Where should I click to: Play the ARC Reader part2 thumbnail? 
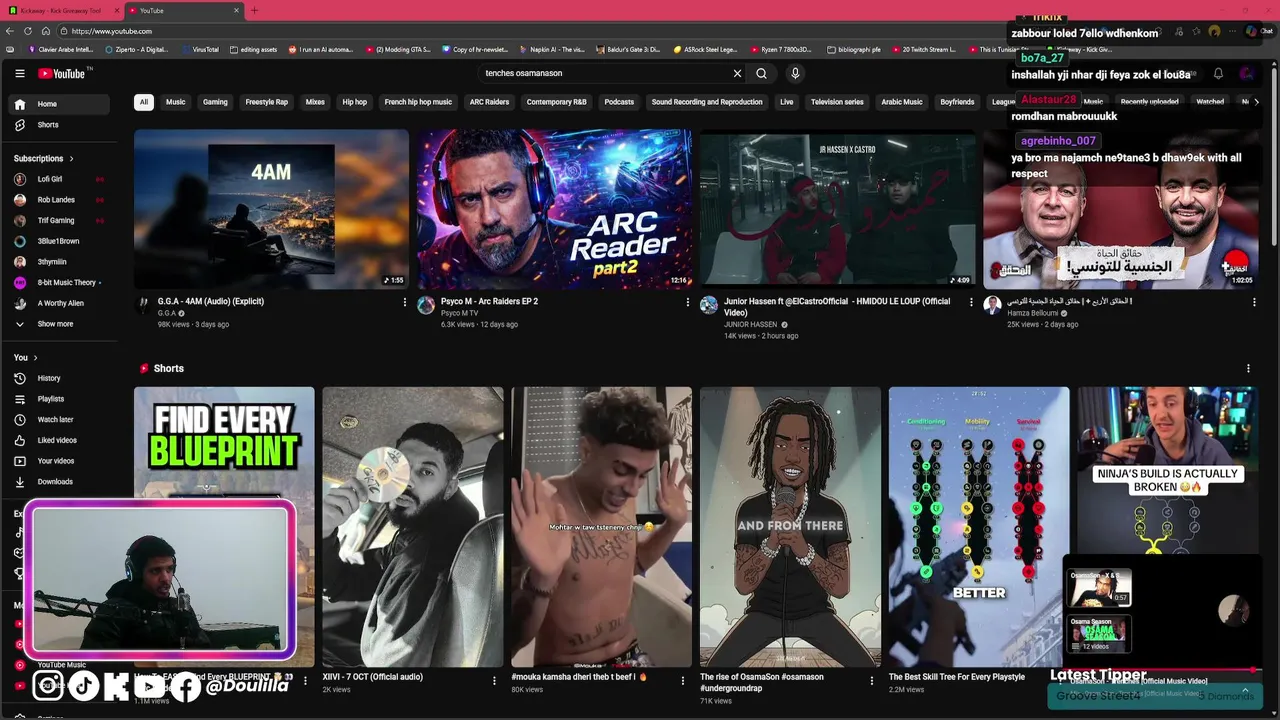coord(554,209)
